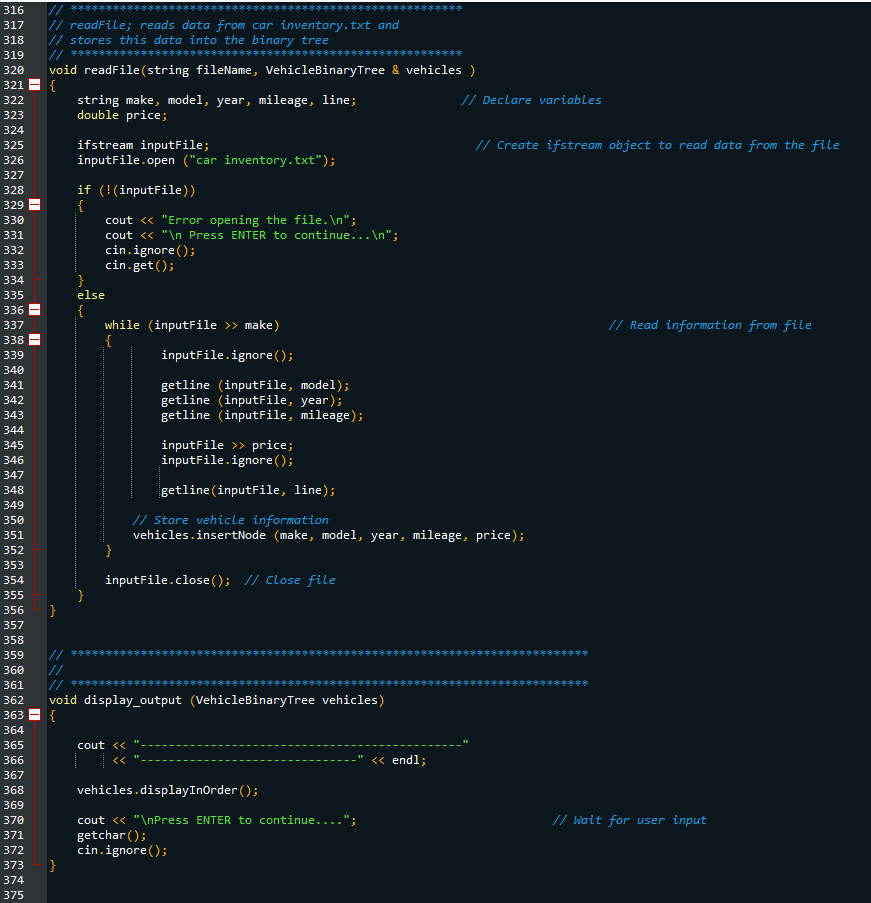The image size is (871, 903).
Task: Click the "\n Press ENTER to continue...\n" string
Action: pyautogui.click(x=277, y=235)
